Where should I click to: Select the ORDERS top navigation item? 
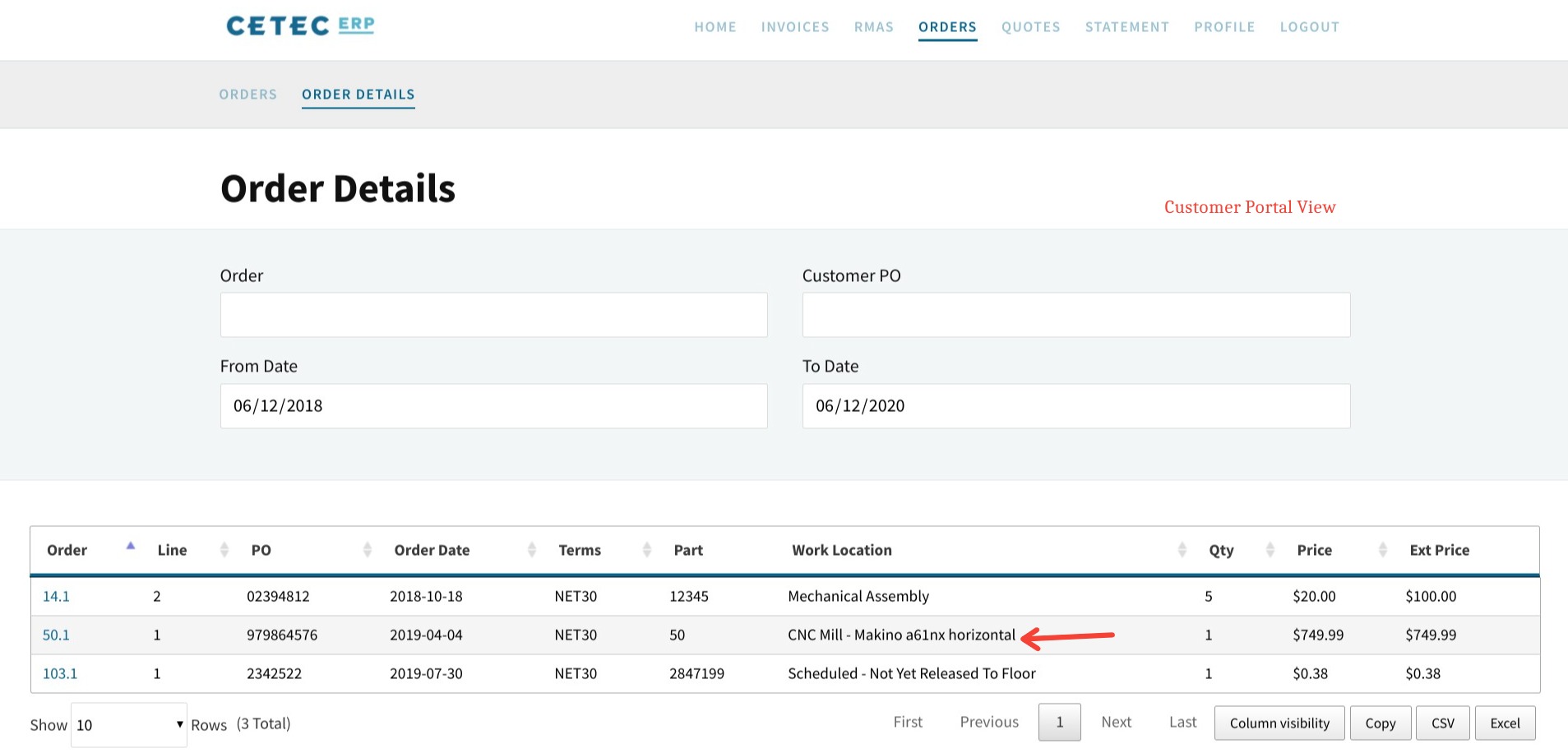click(x=947, y=27)
